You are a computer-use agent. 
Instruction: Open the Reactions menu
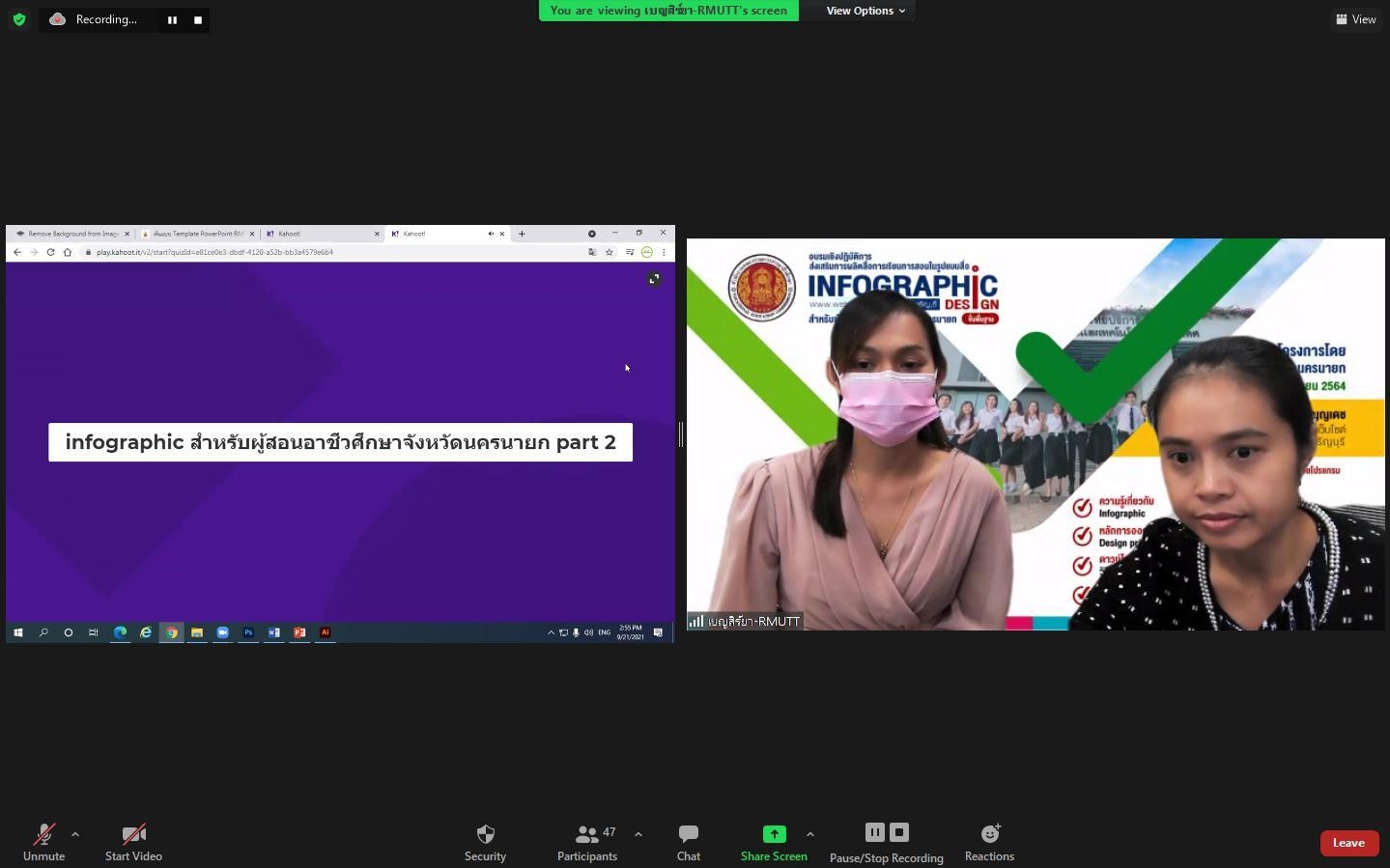click(x=989, y=843)
